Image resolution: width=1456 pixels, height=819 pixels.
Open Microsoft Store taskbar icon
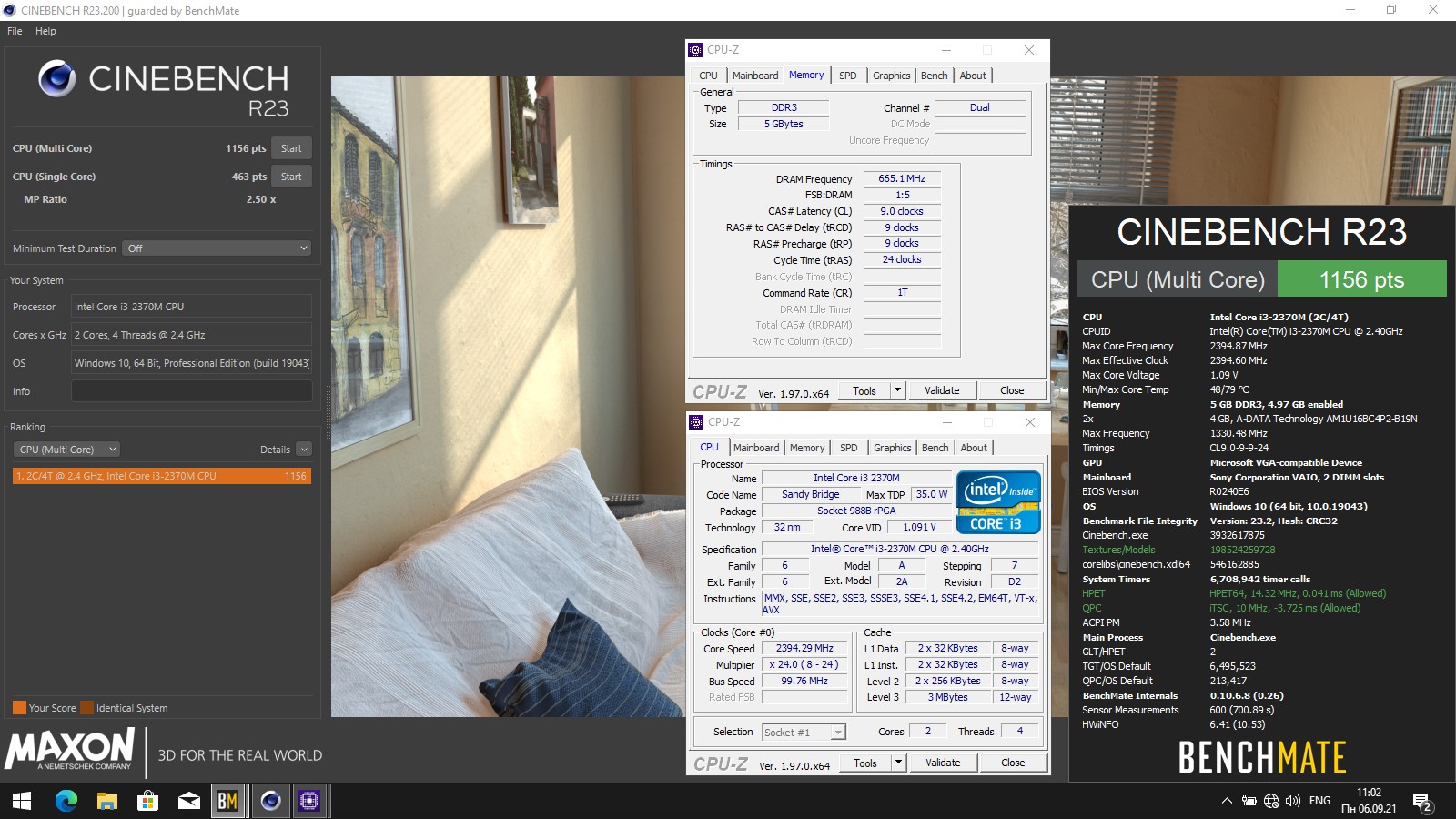[x=147, y=801]
